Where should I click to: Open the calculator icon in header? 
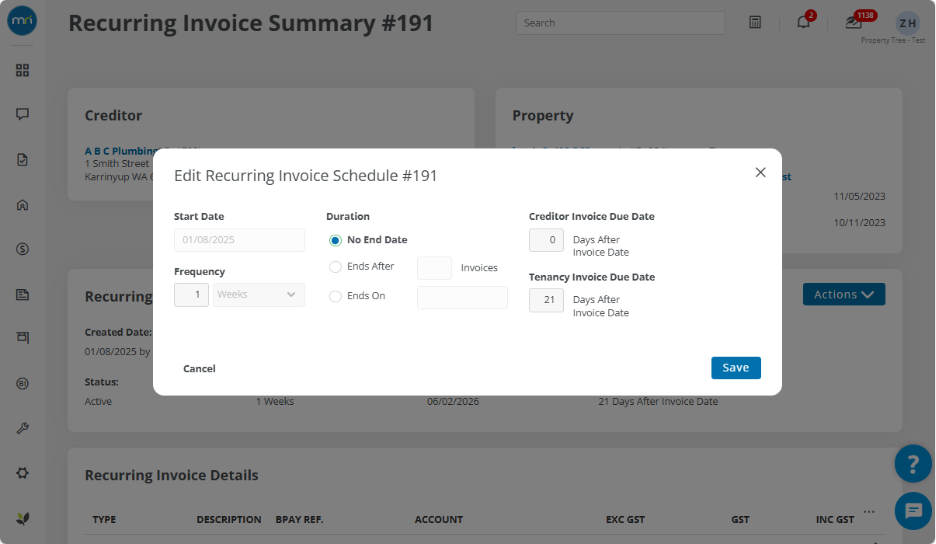(755, 23)
